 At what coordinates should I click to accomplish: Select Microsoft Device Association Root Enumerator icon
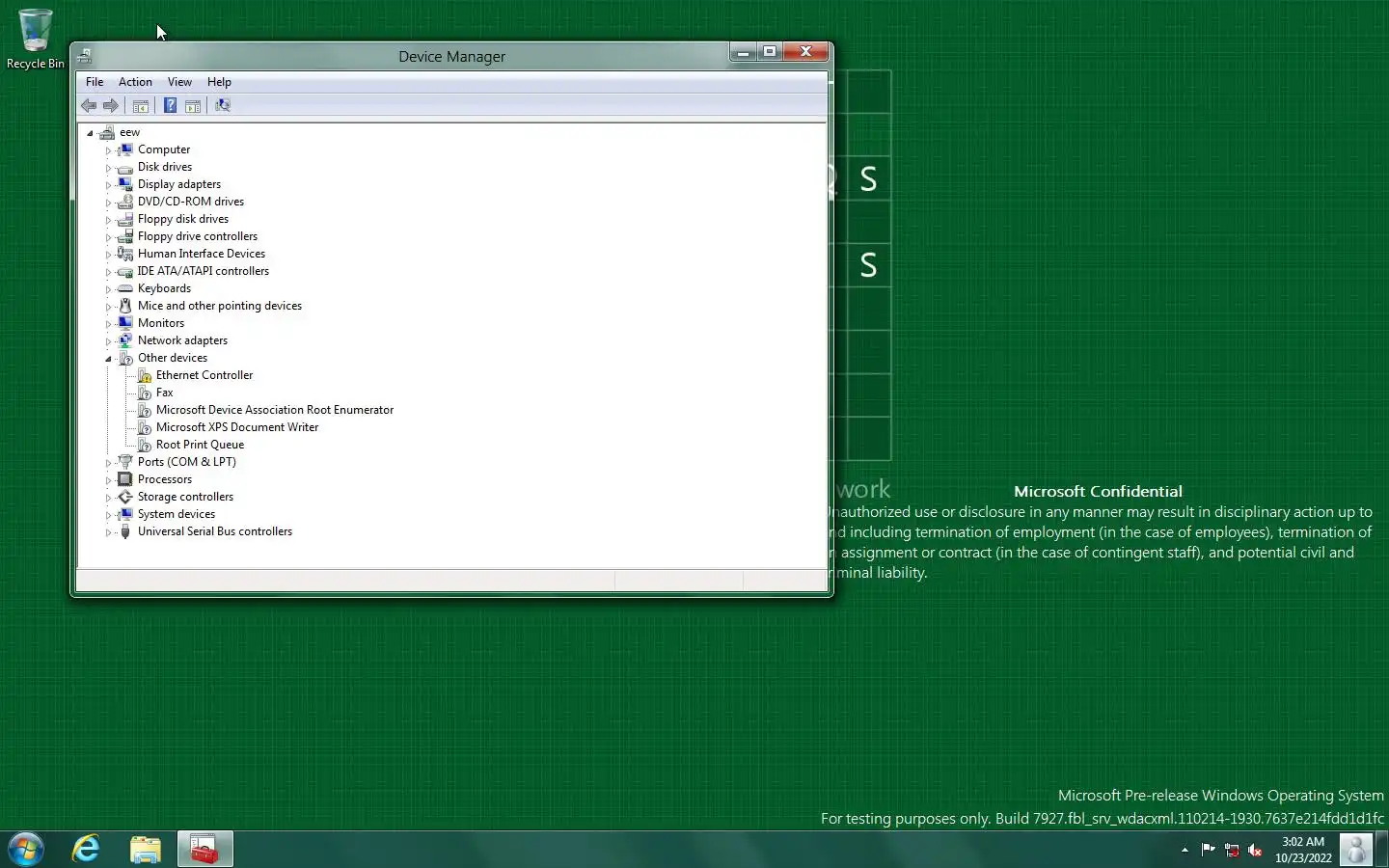tap(145, 410)
